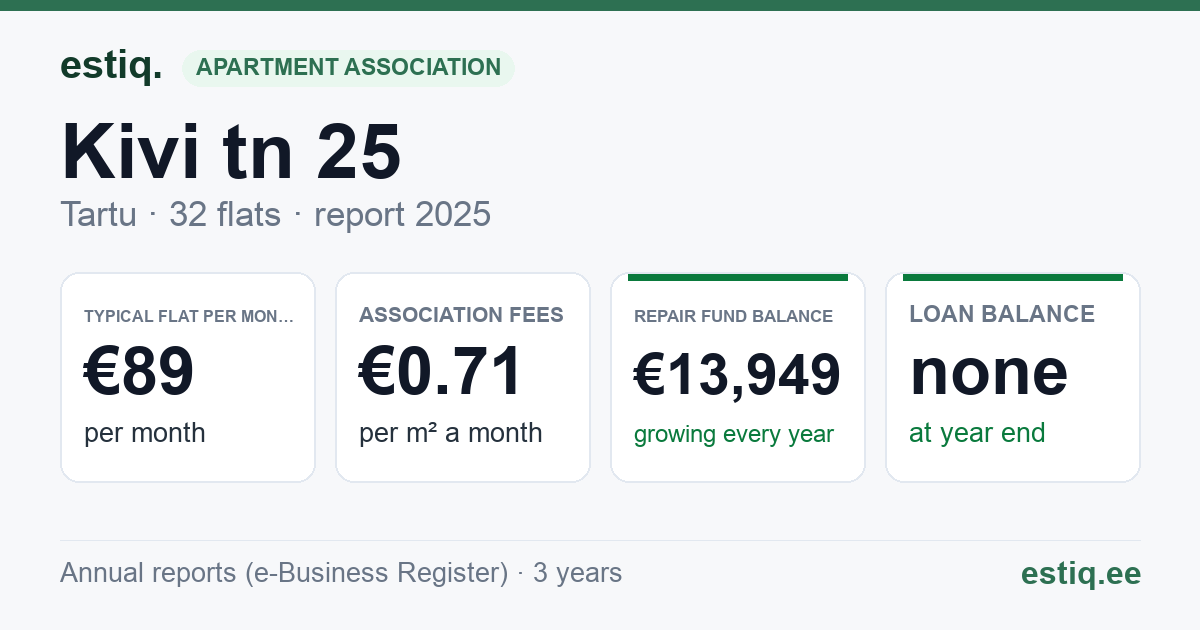This screenshot has width=1200, height=630.
Task: Select the APARTMENT ASSOCIATION badge
Action: pos(348,68)
